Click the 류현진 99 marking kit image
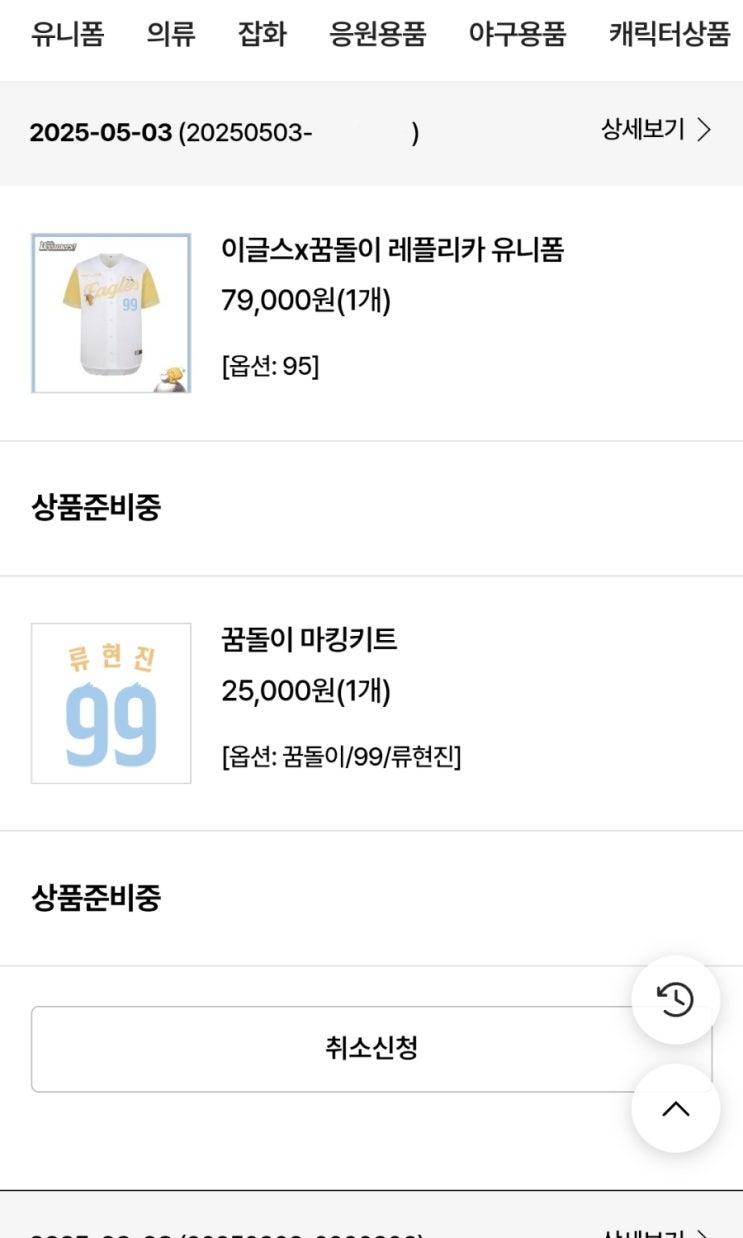The image size is (743, 1238). [x=111, y=703]
